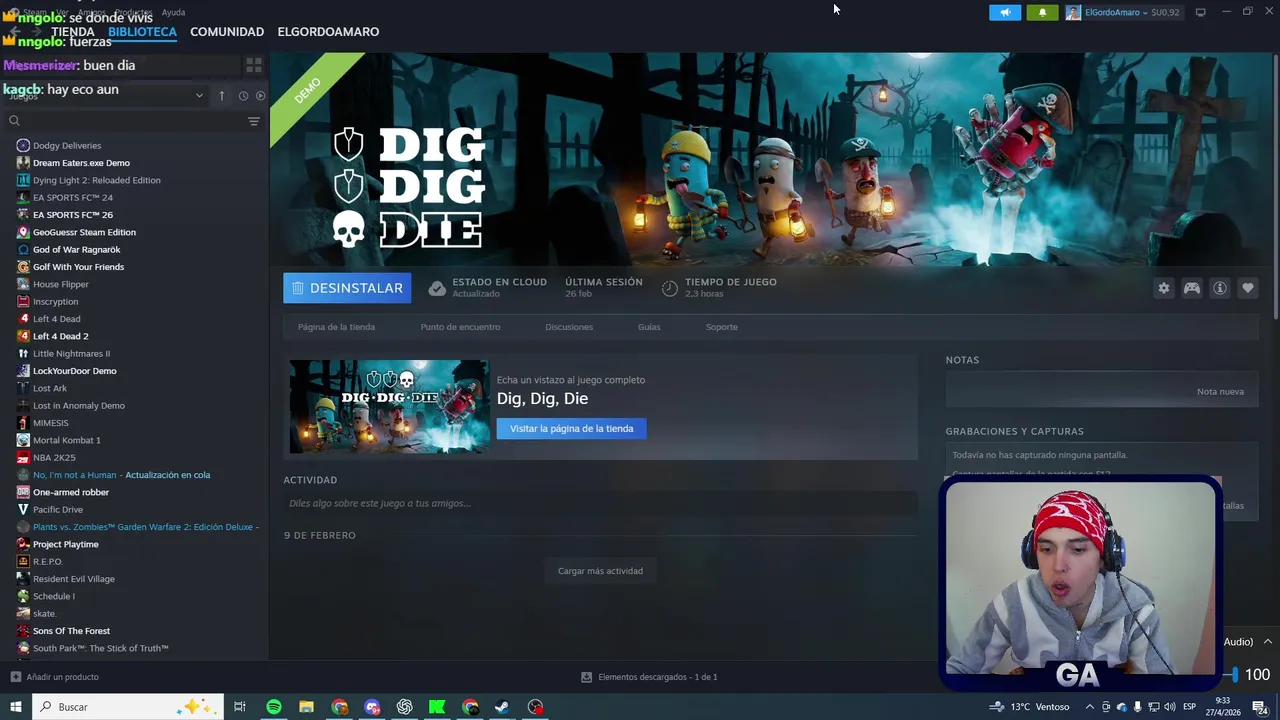Open Elementos descargados status link
The width and height of the screenshot is (1280, 720).
[x=657, y=677]
